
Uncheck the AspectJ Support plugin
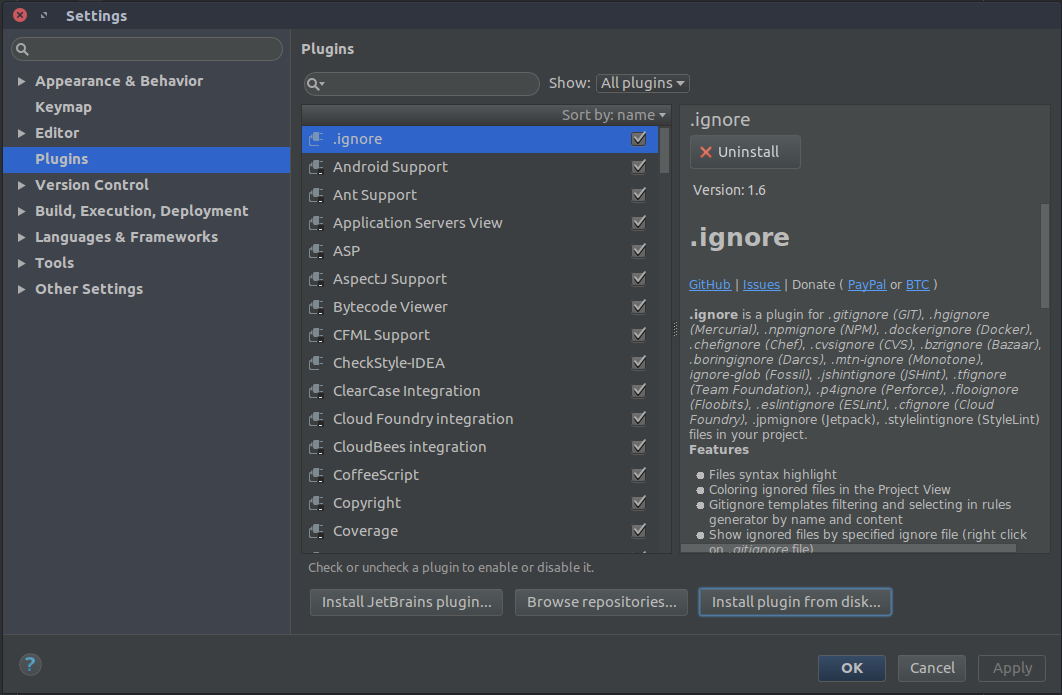tap(639, 279)
